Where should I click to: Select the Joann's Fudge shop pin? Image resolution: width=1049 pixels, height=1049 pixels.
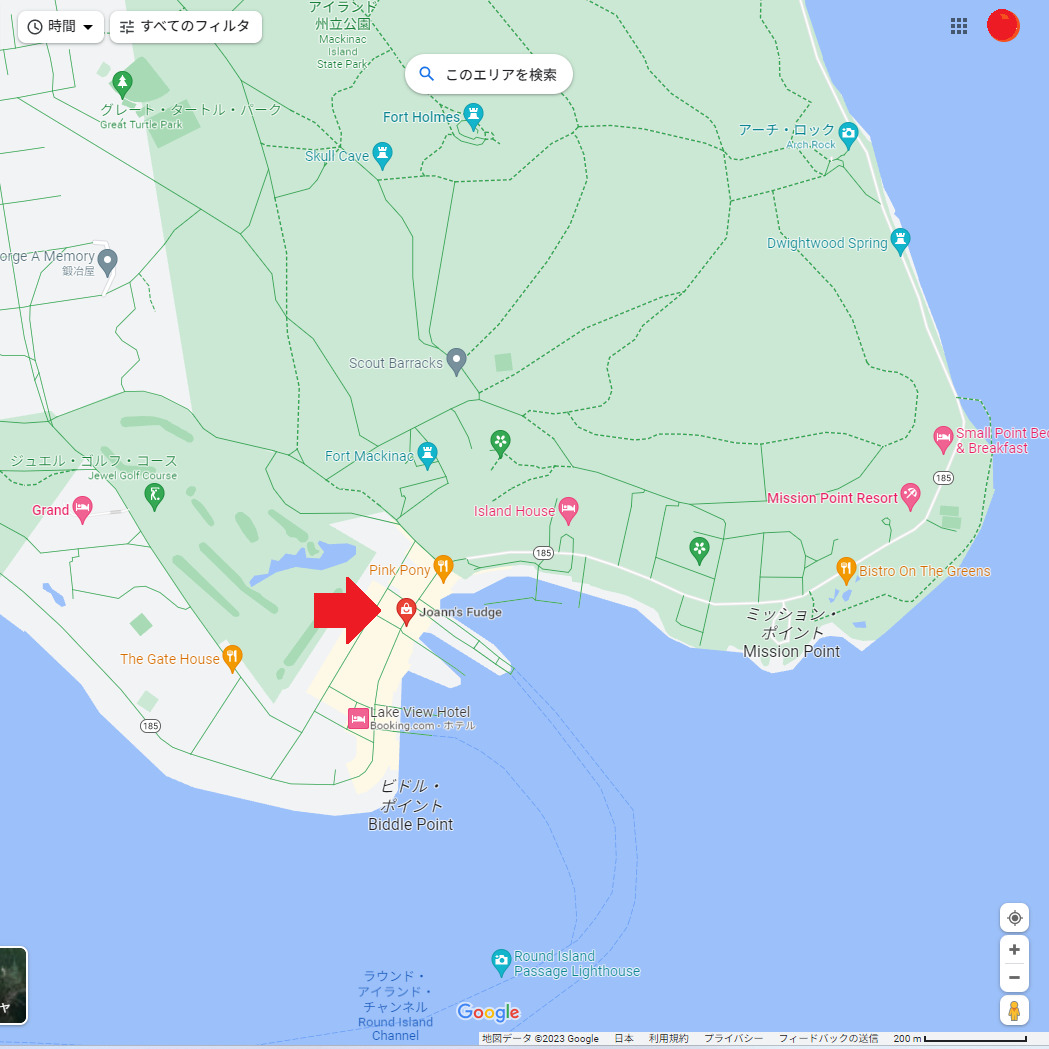click(406, 611)
